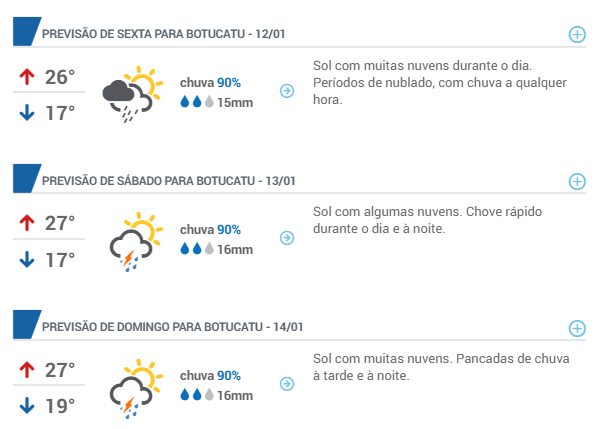Click the raindrop intensity icons showing 15mm
Viewport: 600px width, 429px height.
197,102
